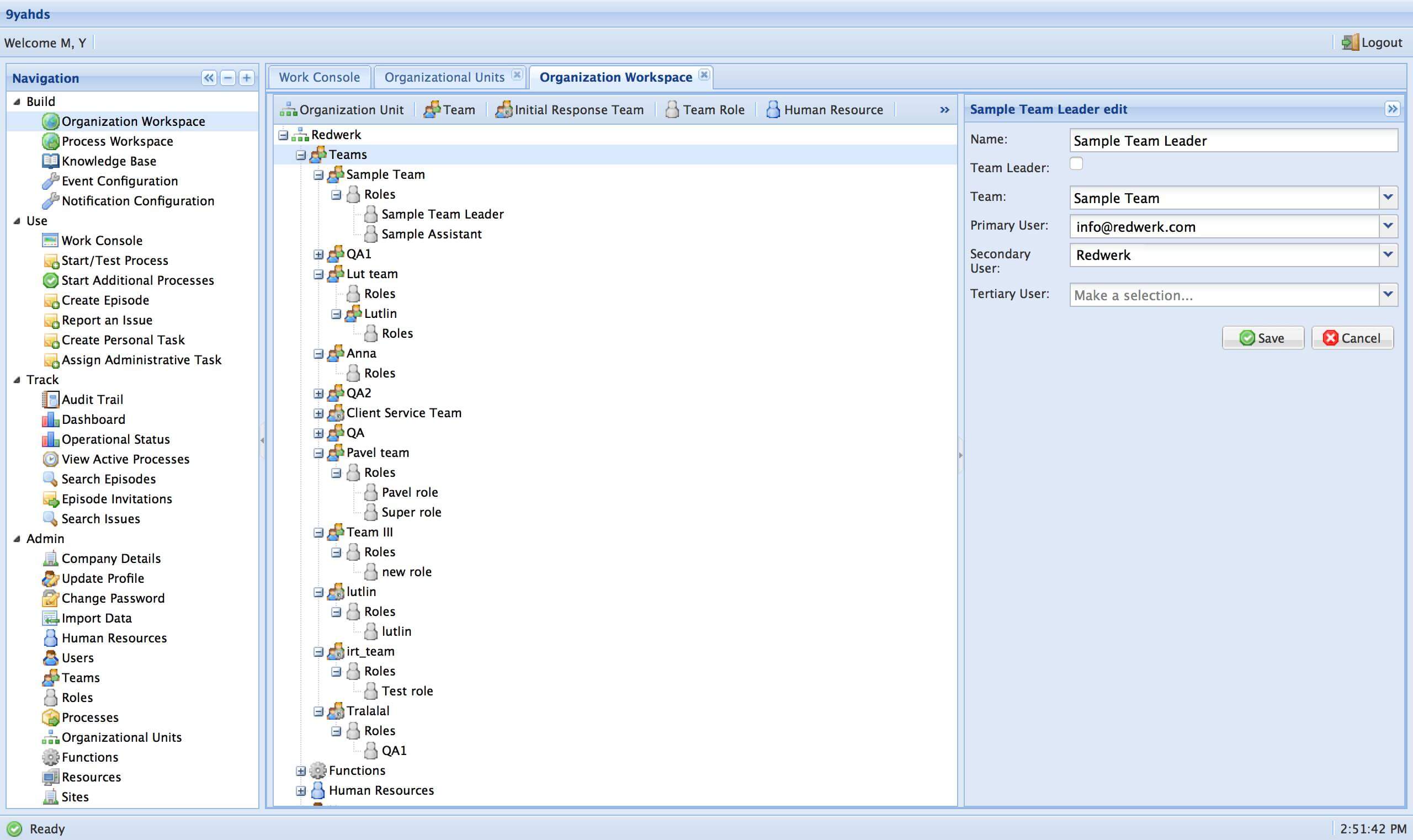Collapse the Navigation panel with double-arrow icon
This screenshot has height=840, width=1413.
pos(209,78)
